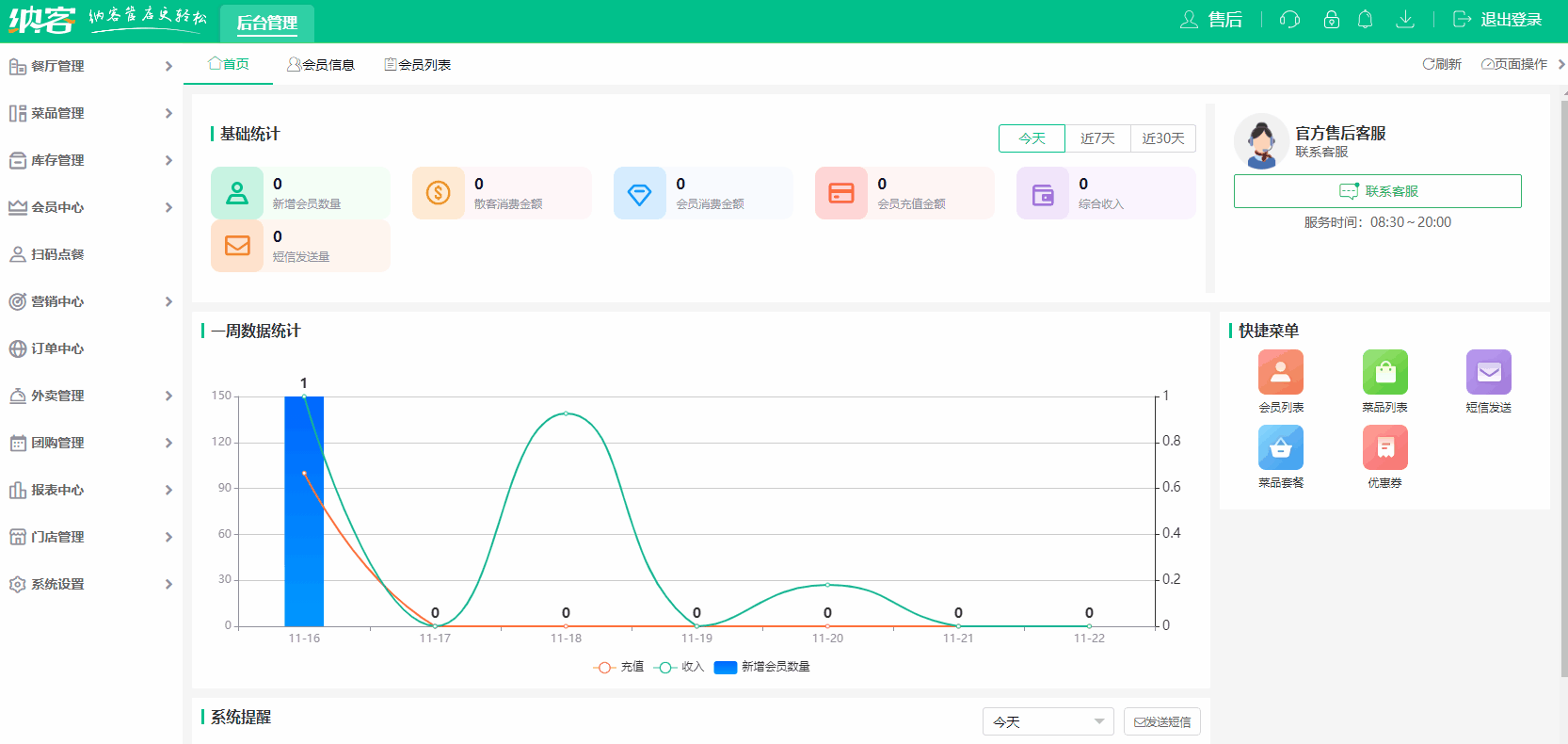Open 菜品套餐 quick menu icon

coord(1280,447)
